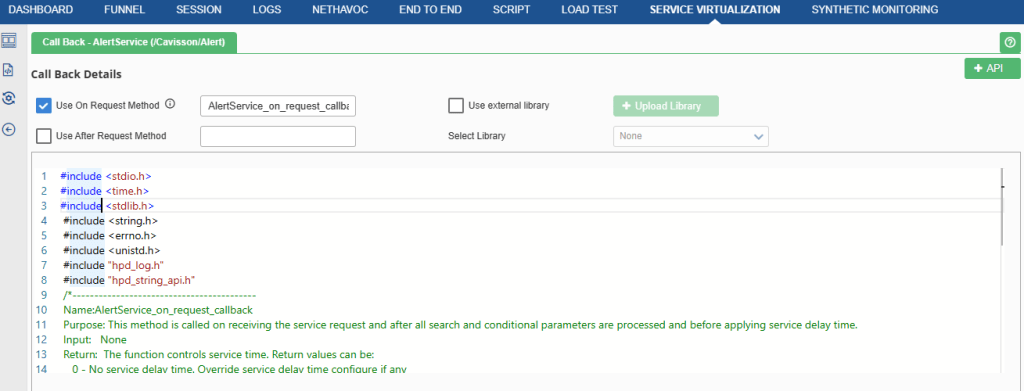Screen dimensions: 1024x391
Task: Open SYNTHETIC MONITORING section
Action: (x=874, y=10)
